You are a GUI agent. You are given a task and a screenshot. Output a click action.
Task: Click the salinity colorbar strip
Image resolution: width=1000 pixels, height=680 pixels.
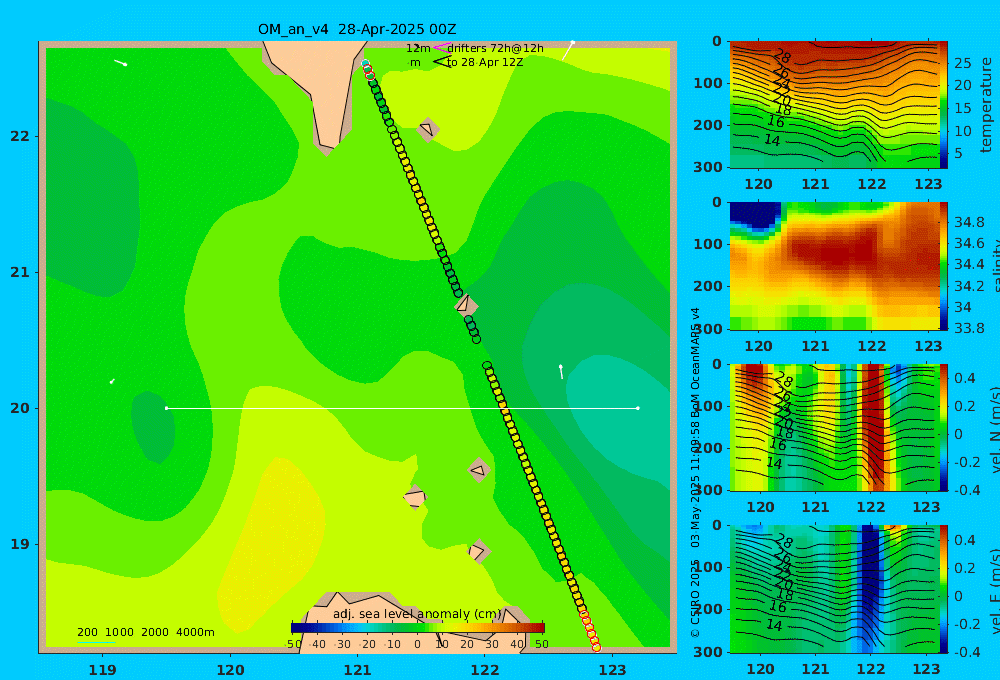943,266
